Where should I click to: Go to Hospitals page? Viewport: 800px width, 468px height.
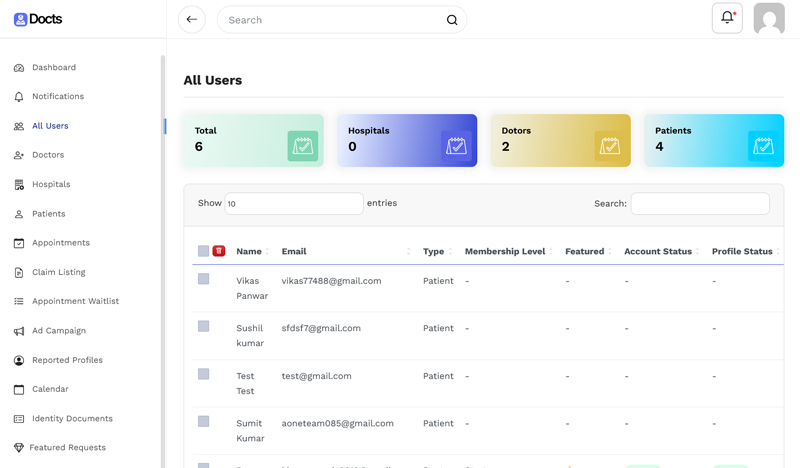click(x=51, y=184)
